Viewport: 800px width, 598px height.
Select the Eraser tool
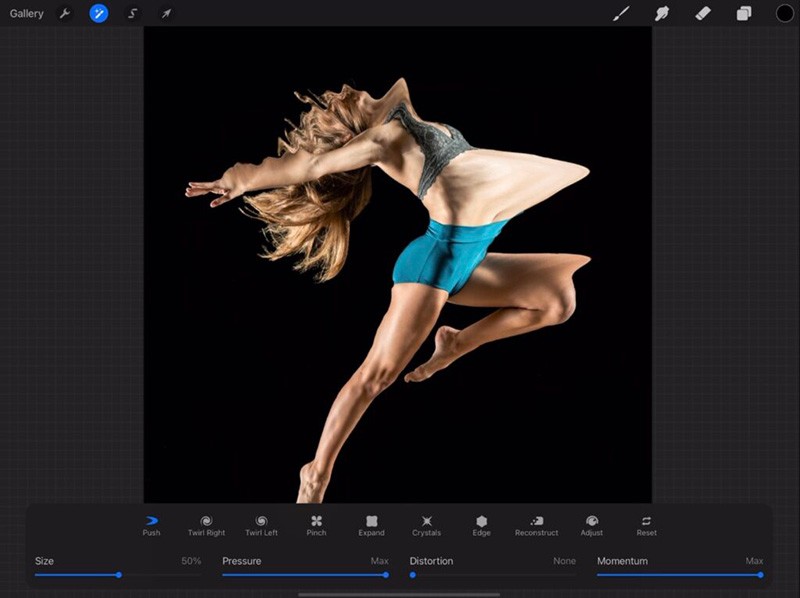(702, 14)
